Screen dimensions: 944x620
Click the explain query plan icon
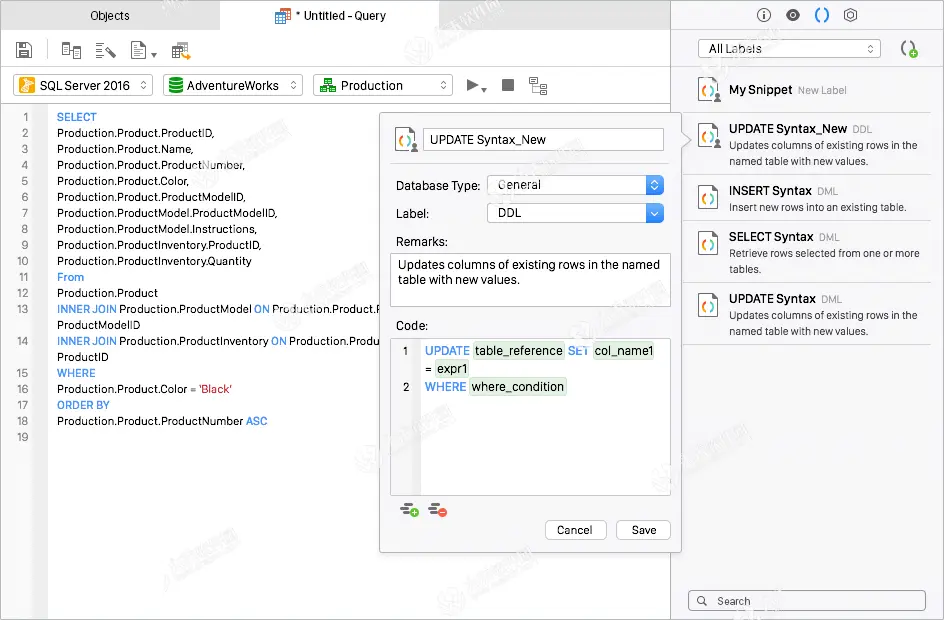coord(538,86)
